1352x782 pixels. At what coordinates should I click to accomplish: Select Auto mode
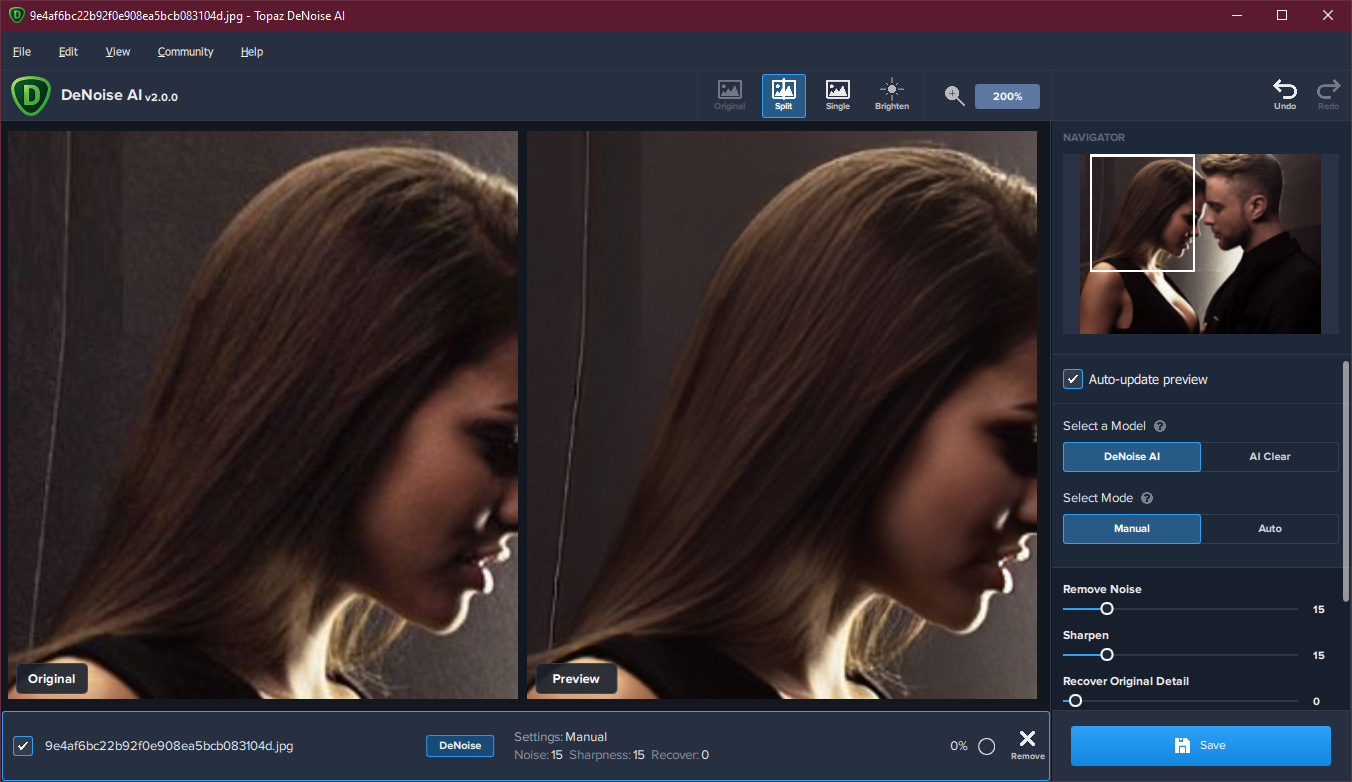pyautogui.click(x=1270, y=529)
